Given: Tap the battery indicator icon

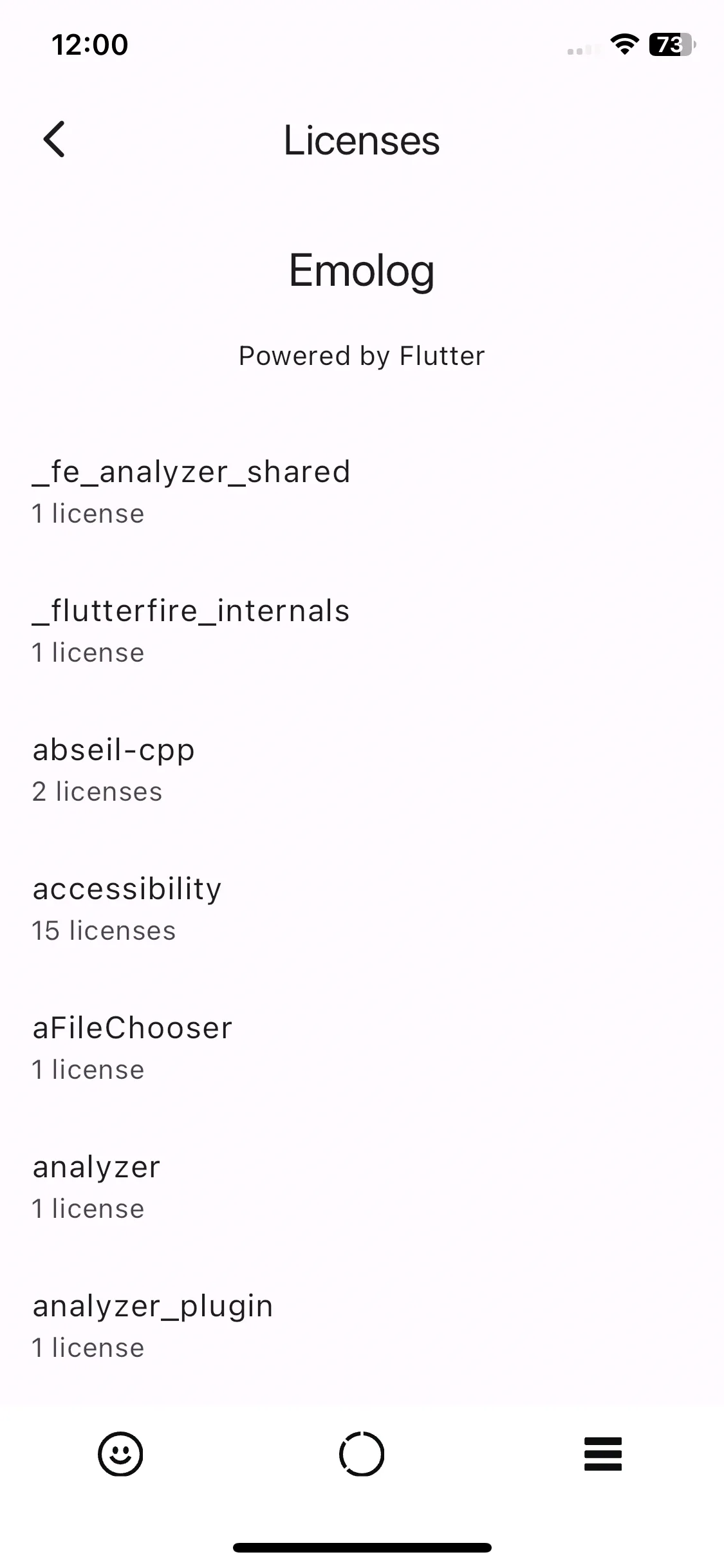Looking at the screenshot, I should [673, 44].
